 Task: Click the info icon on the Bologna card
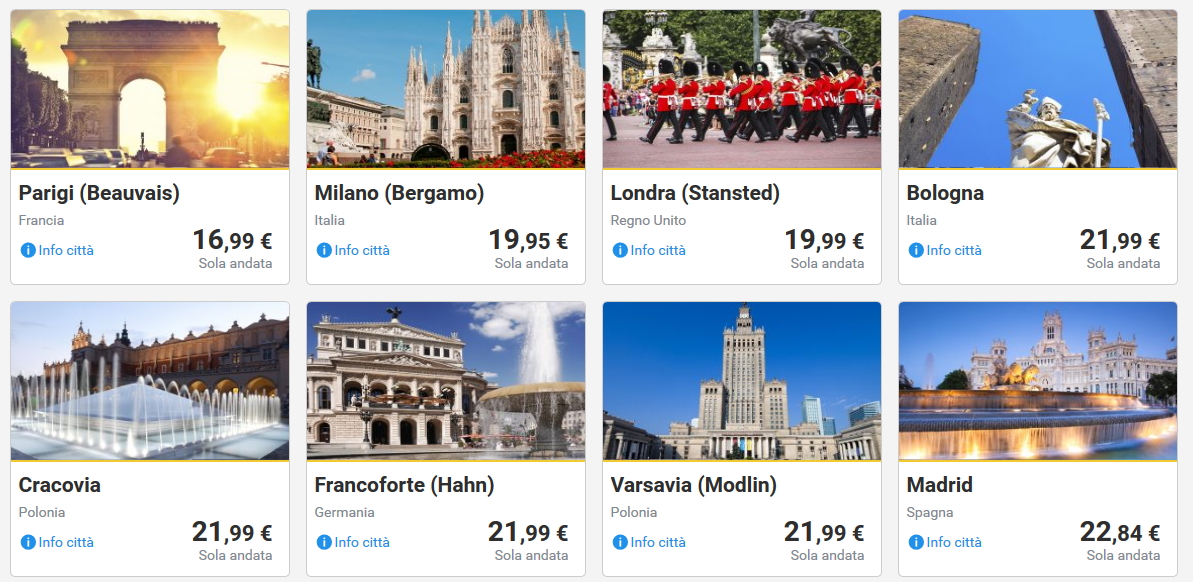click(916, 250)
